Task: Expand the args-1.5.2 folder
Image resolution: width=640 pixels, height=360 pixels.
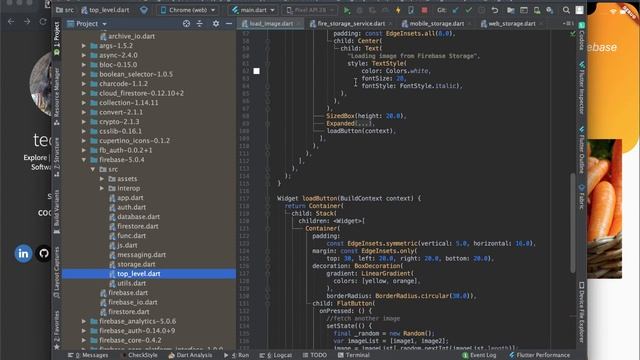Action: pyautogui.click(x=84, y=46)
